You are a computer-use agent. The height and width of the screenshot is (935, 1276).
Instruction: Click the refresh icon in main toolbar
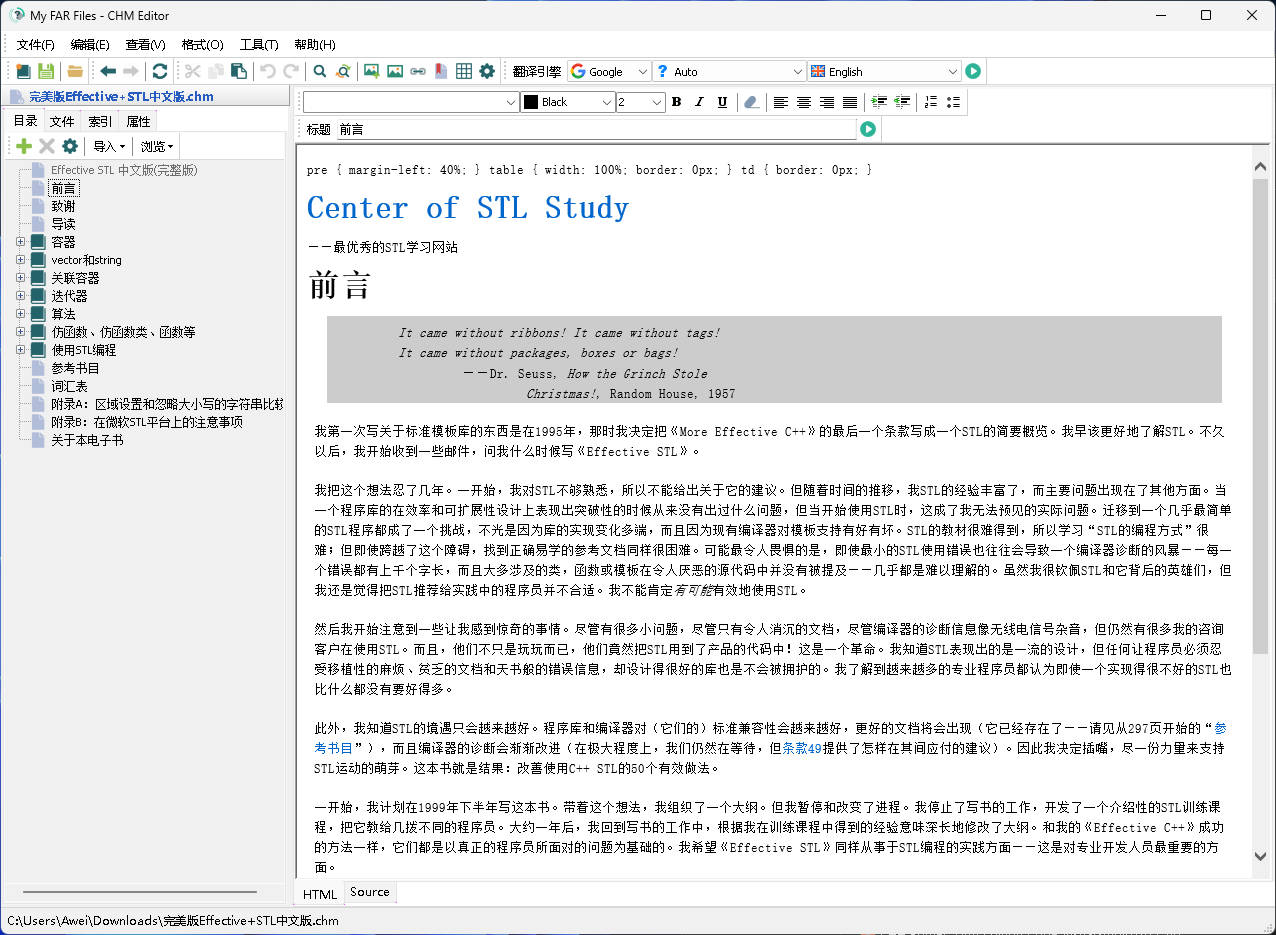coord(160,71)
